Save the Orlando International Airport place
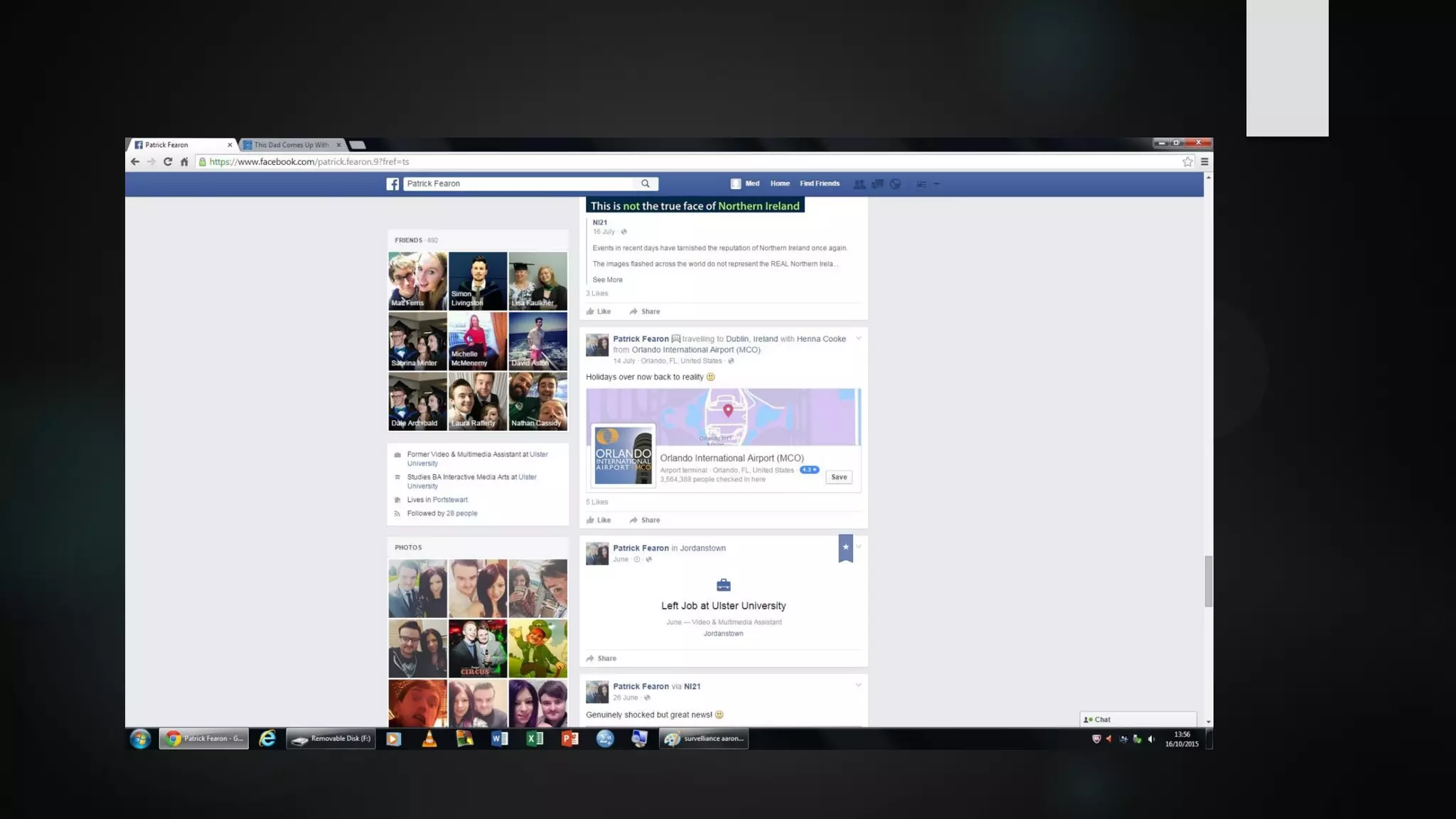The height and width of the screenshot is (819, 1456). (839, 477)
